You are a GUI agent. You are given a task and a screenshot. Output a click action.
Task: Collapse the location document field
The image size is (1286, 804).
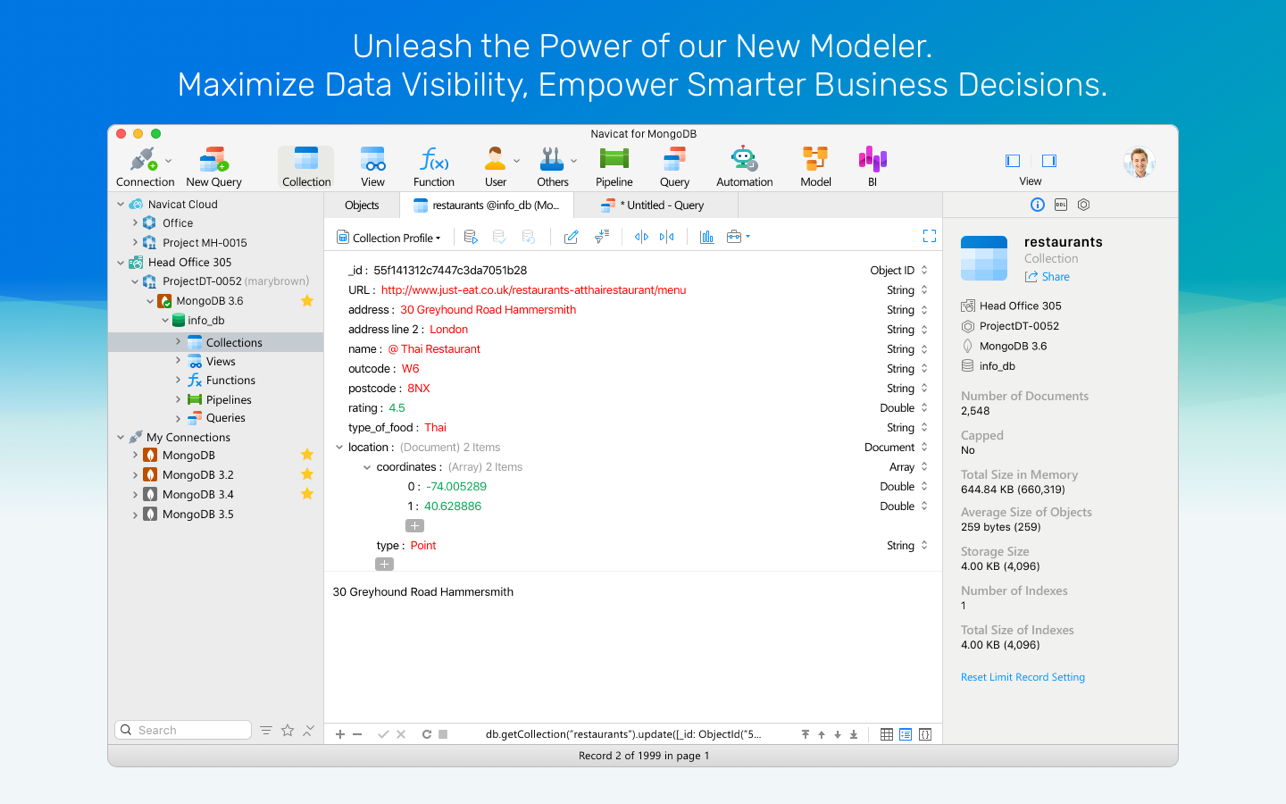[339, 447]
